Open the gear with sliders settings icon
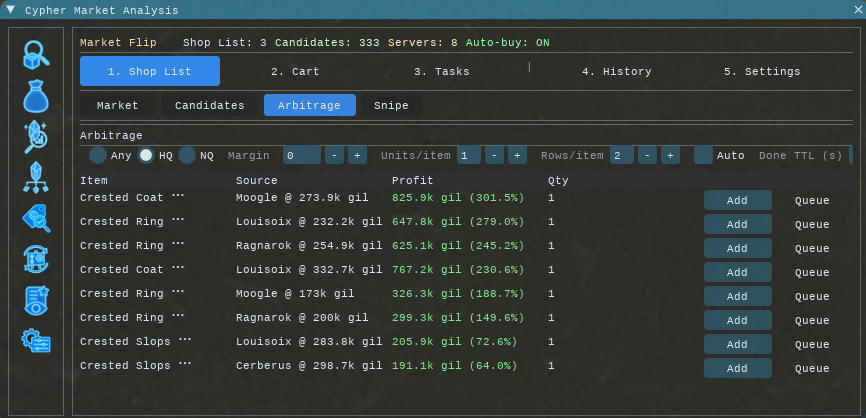 coord(36,341)
